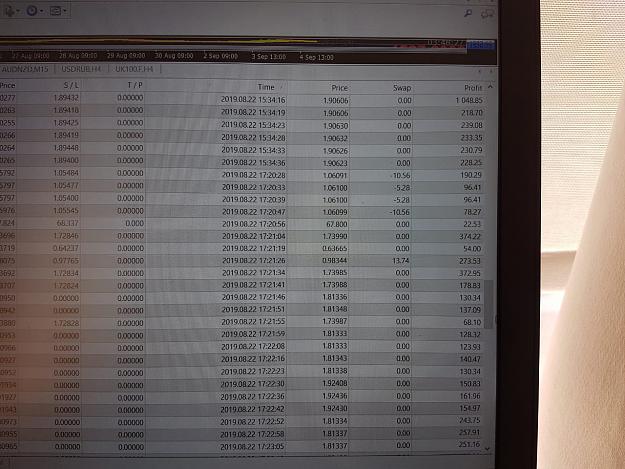The height and width of the screenshot is (469, 625).
Task: Click the profit value 372.95
Action: [470, 273]
